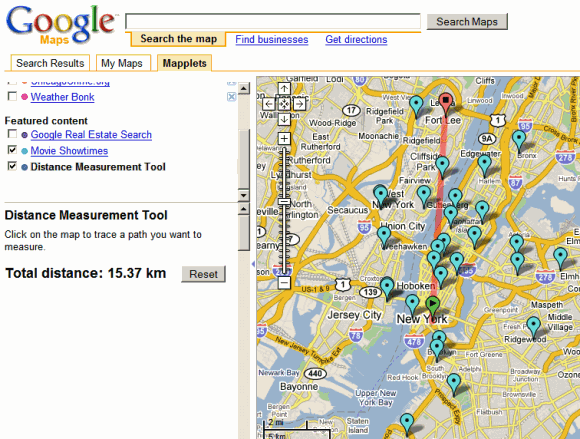The height and width of the screenshot is (439, 580).
Task: Click the teal marker south of Prospect Expy
Action: coord(407,422)
